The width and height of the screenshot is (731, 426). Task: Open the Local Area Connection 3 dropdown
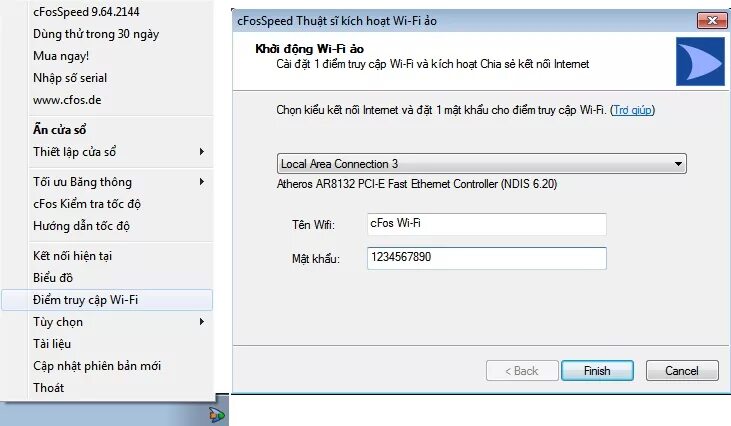click(x=482, y=164)
